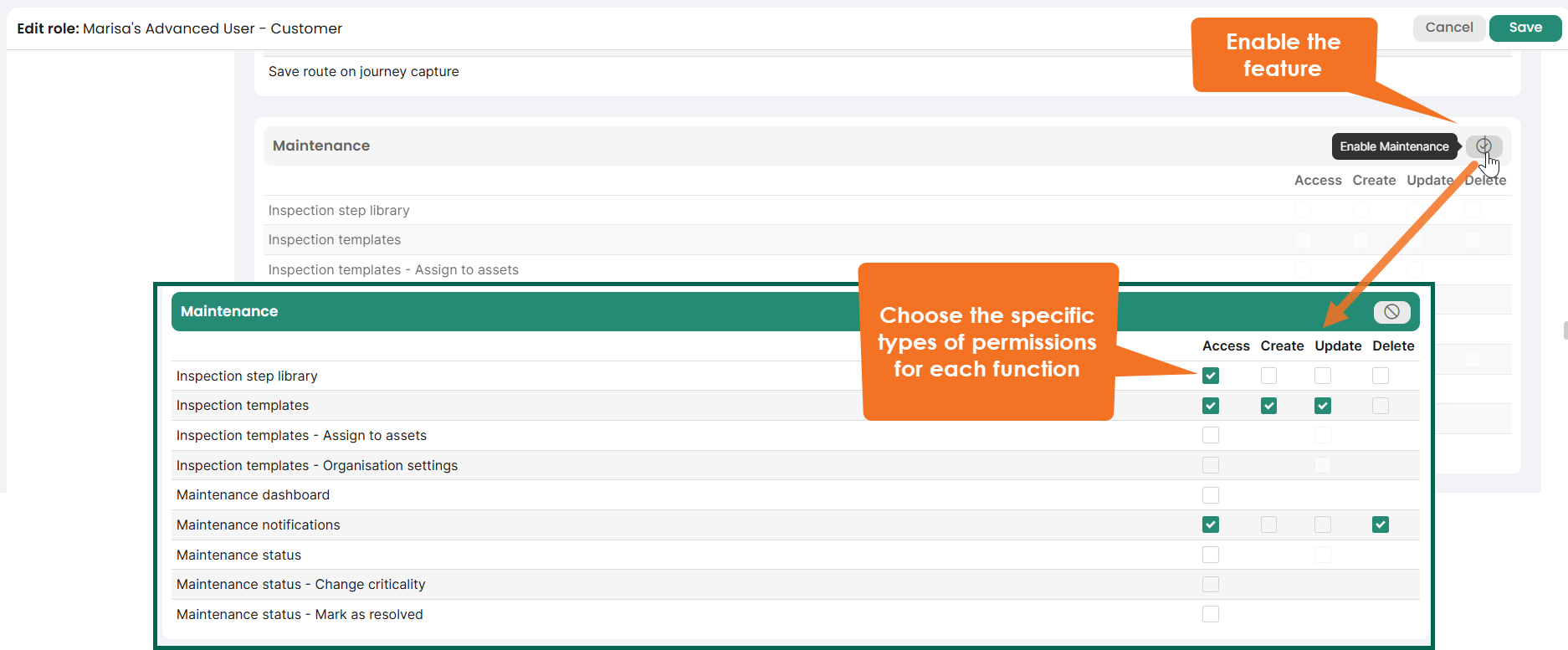Check Update for Maintenance notifications

pos(1322,525)
